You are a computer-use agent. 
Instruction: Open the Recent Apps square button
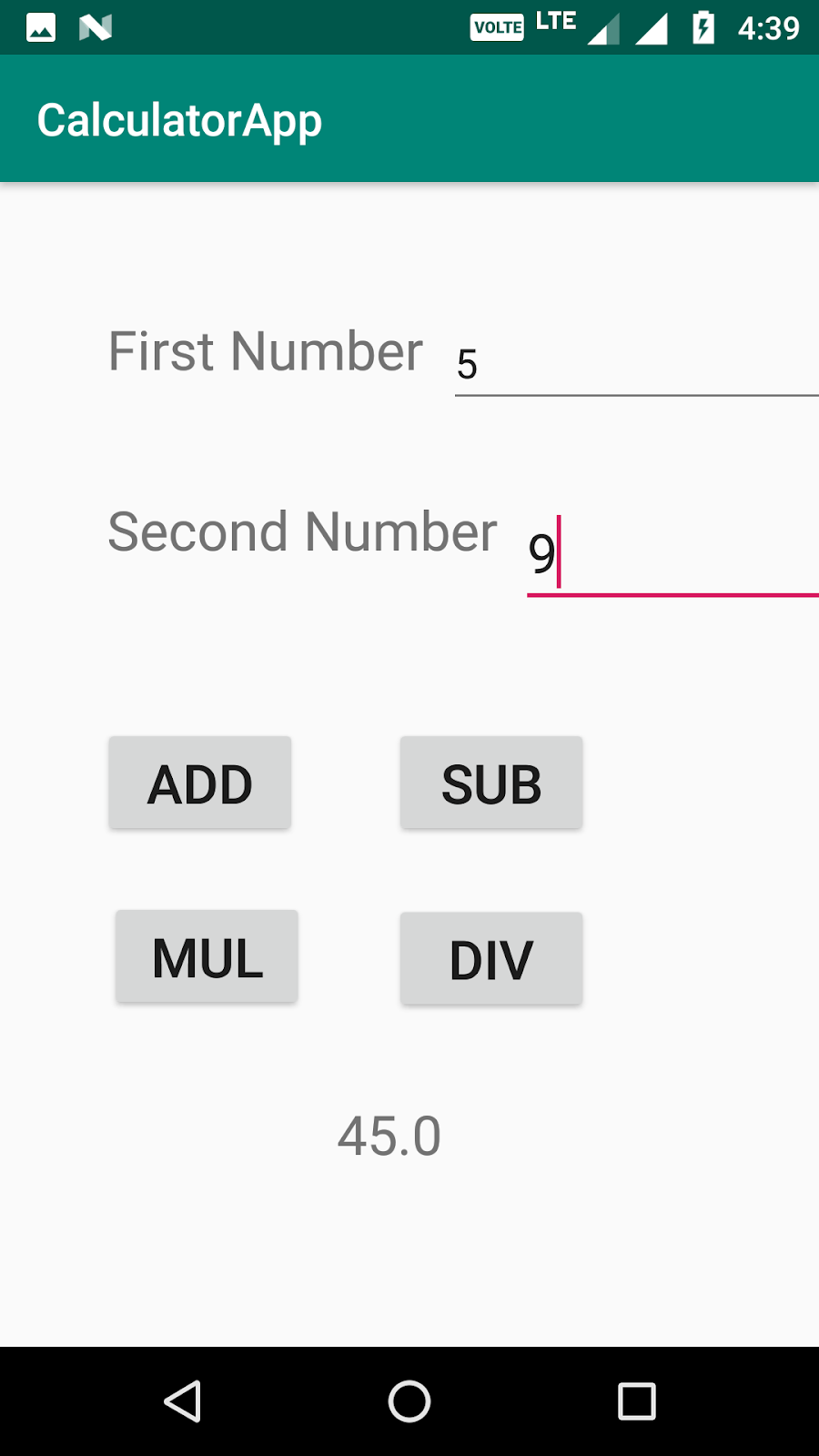[x=637, y=1401]
